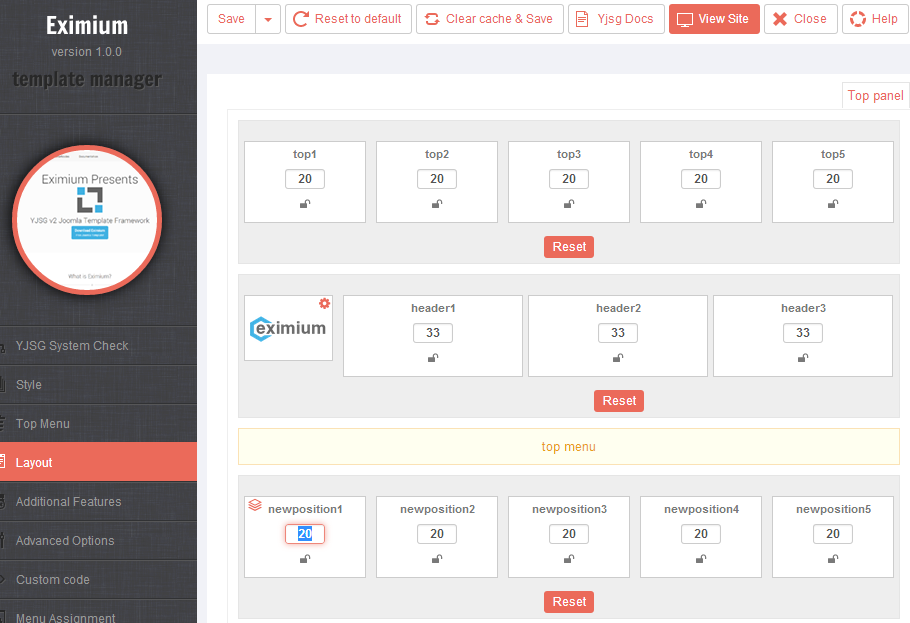Open YJSG System Check section
The height and width of the screenshot is (623, 910).
coord(99,345)
